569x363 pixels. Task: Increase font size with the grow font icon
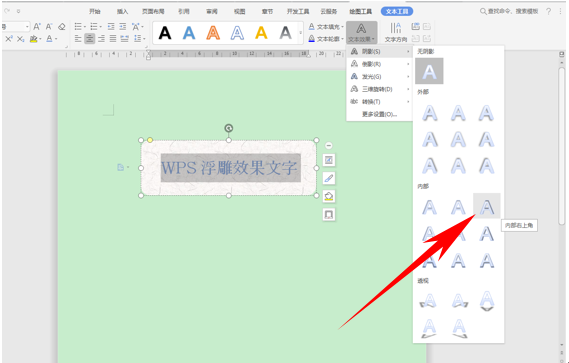(x=37, y=26)
